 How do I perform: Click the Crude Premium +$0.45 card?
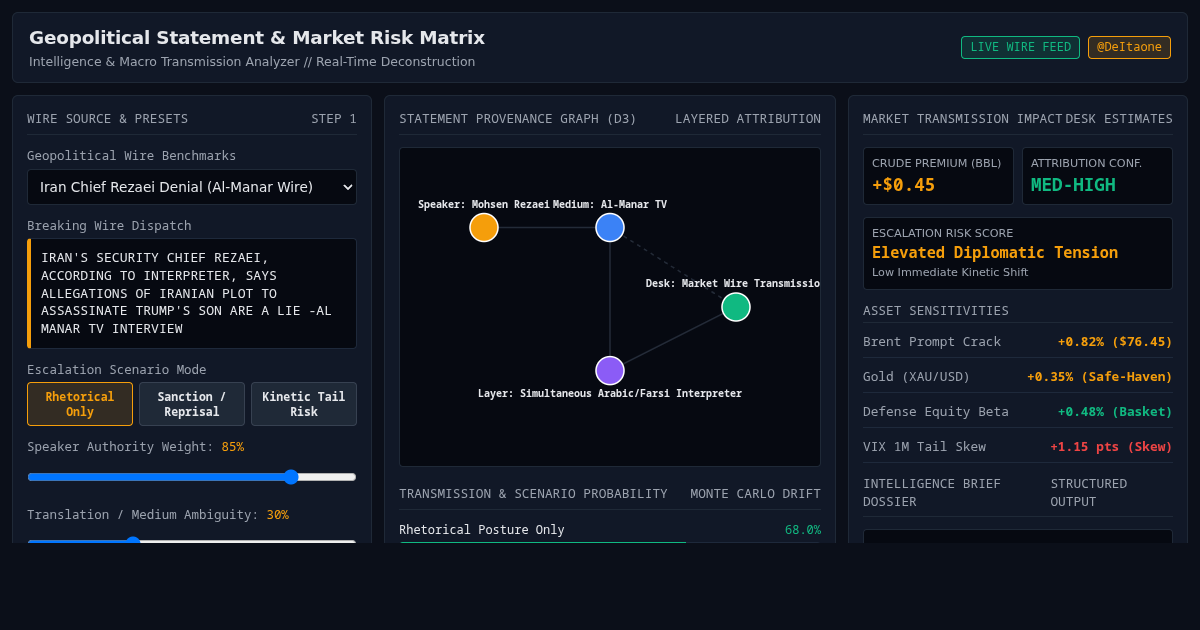coord(938,176)
